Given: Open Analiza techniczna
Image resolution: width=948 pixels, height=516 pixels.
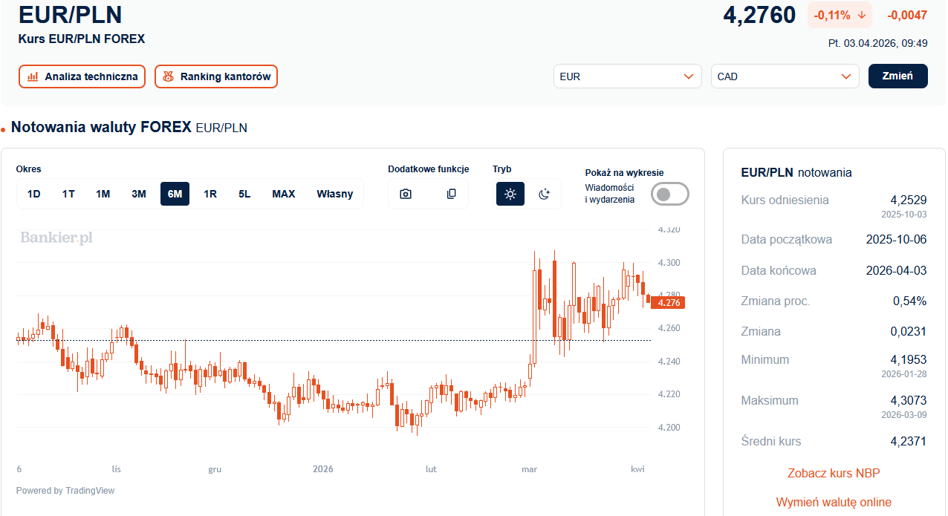Looking at the screenshot, I should tap(82, 77).
